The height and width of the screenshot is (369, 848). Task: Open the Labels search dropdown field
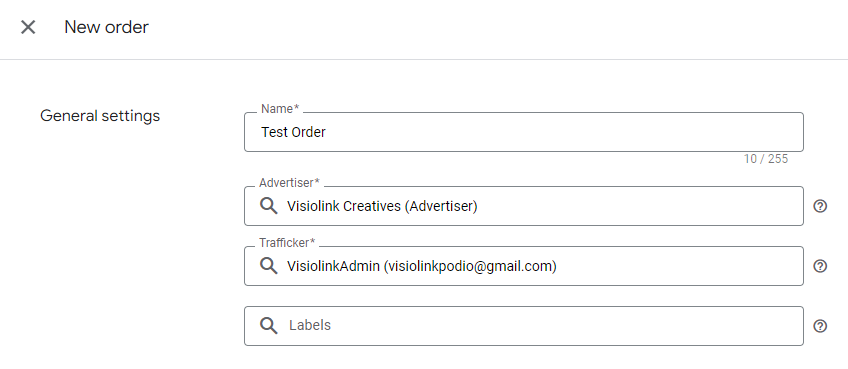pos(524,326)
